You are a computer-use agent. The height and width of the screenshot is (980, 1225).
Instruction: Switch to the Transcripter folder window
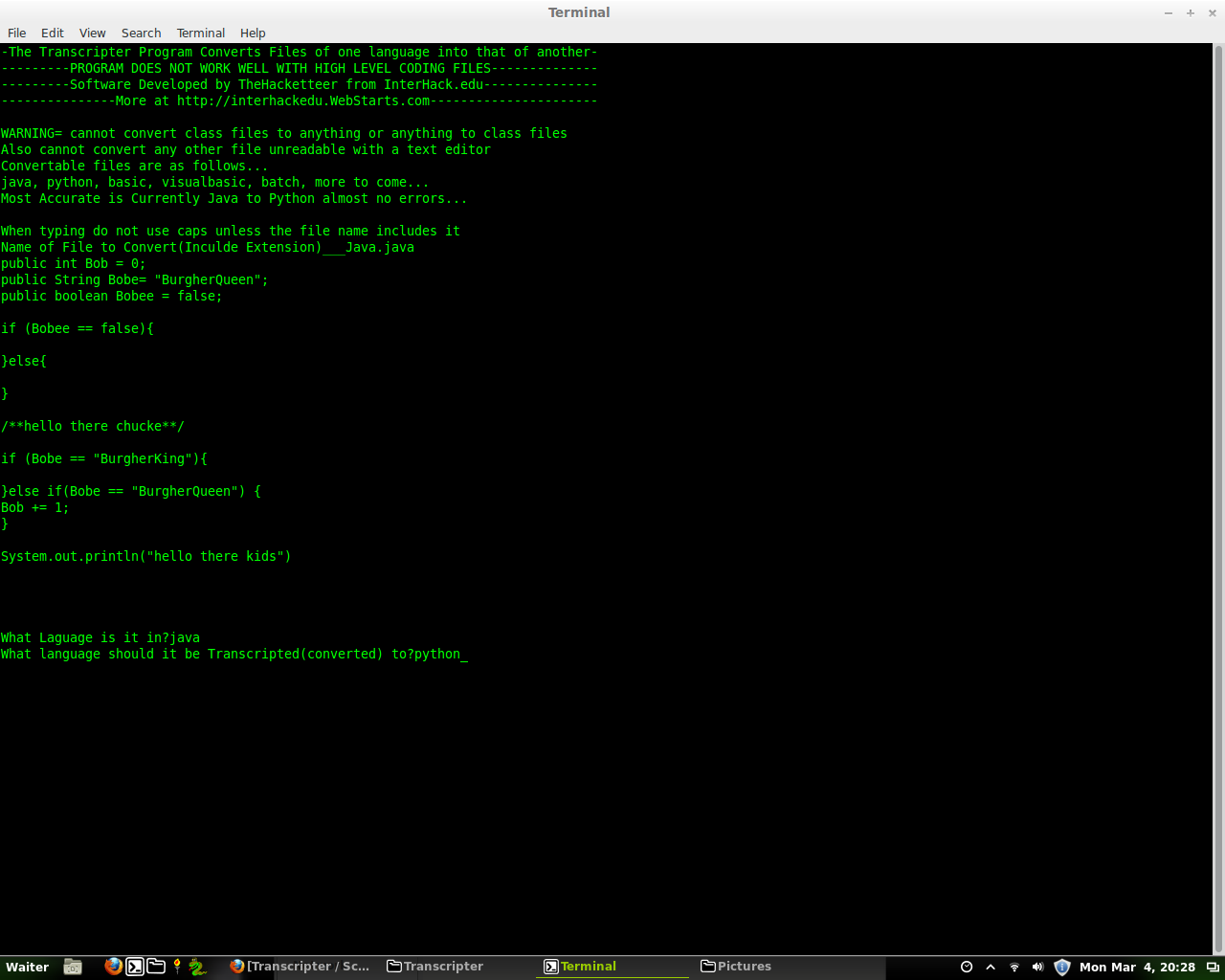point(435,967)
